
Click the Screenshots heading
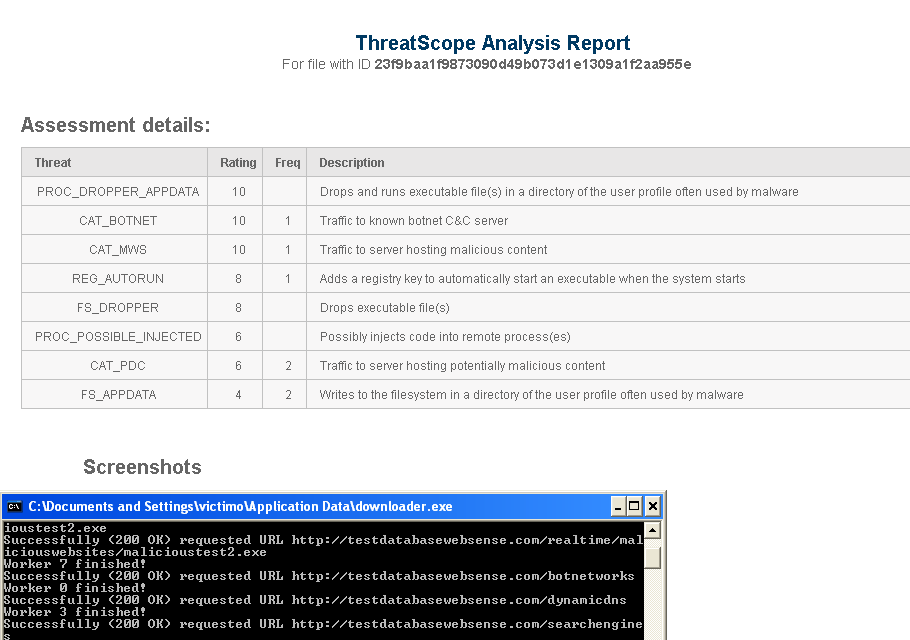click(x=142, y=467)
